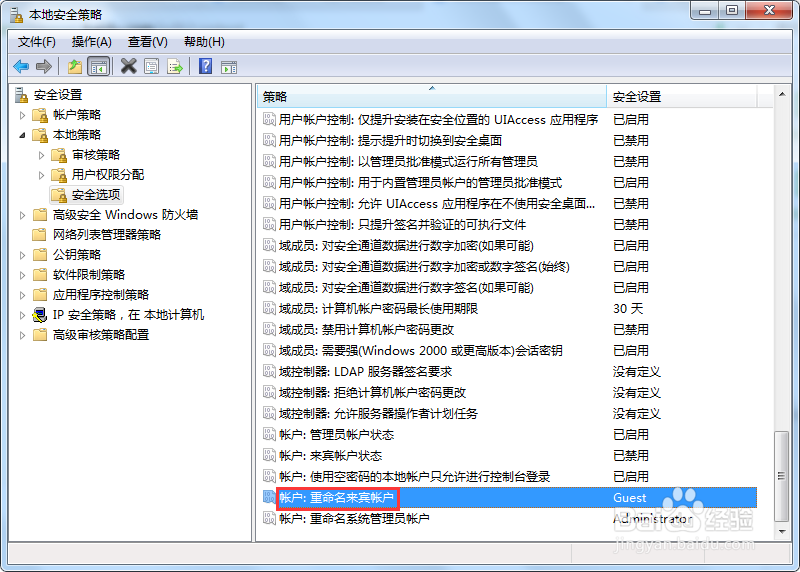Click the scrollbar down arrow
Image resolution: width=800 pixels, height=572 pixels.
782,531
